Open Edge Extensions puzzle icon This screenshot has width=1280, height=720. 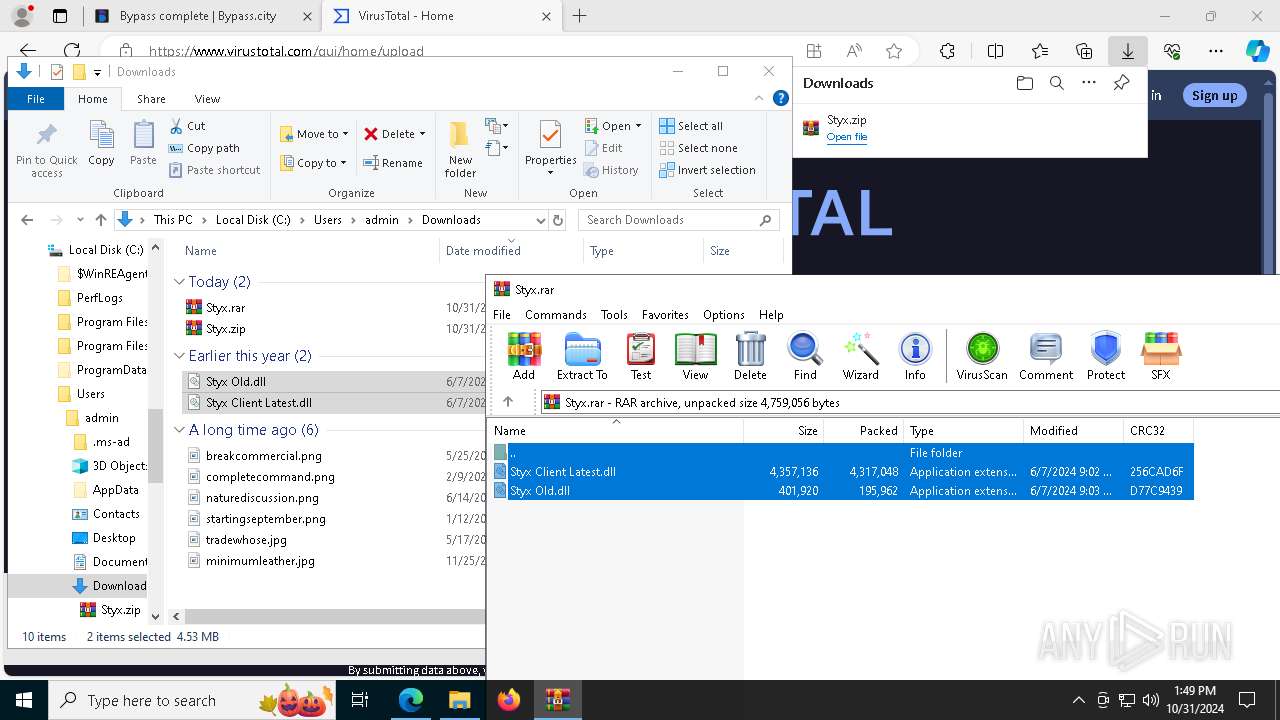pos(947,51)
